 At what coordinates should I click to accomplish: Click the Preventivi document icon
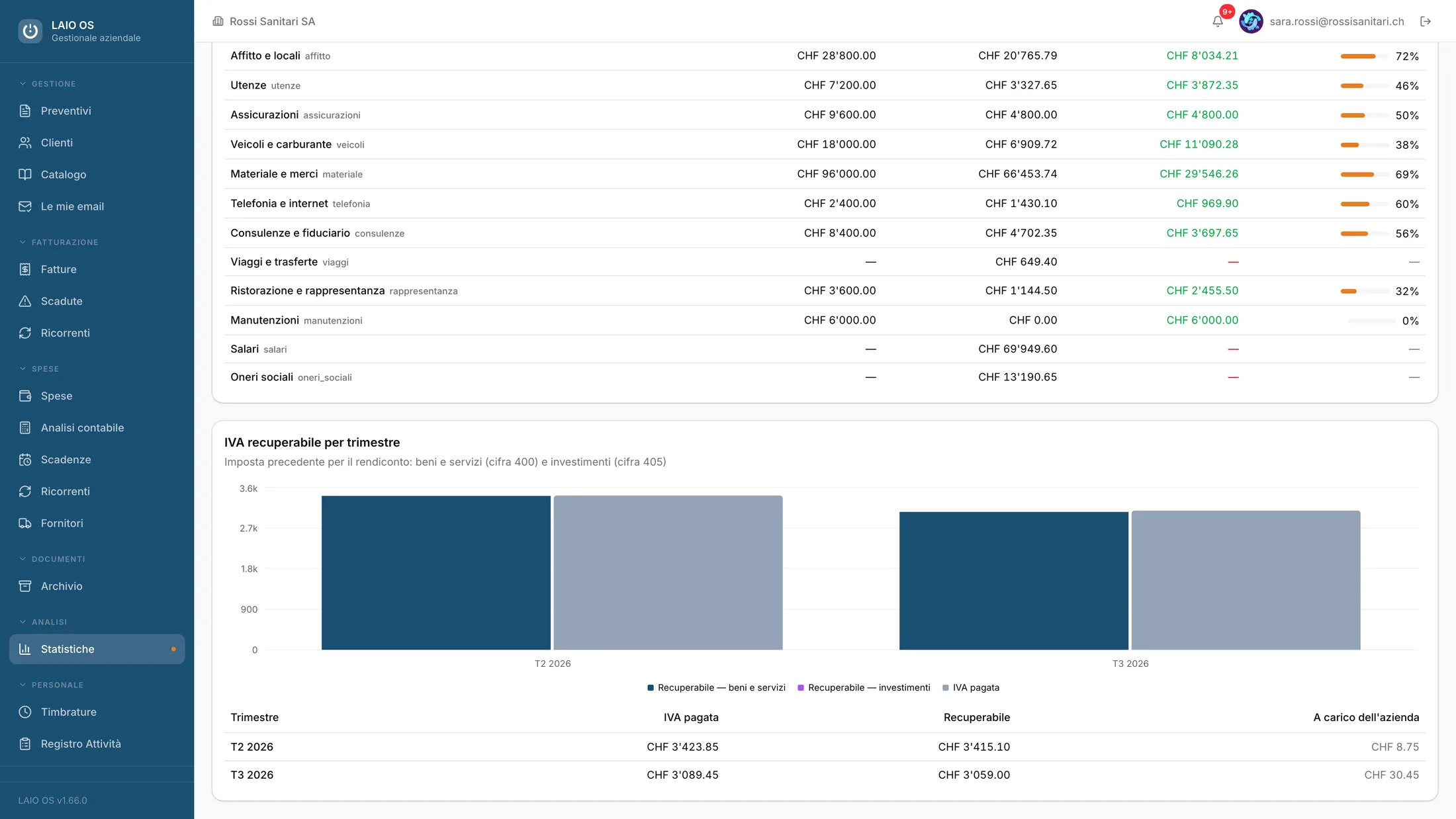(x=25, y=110)
